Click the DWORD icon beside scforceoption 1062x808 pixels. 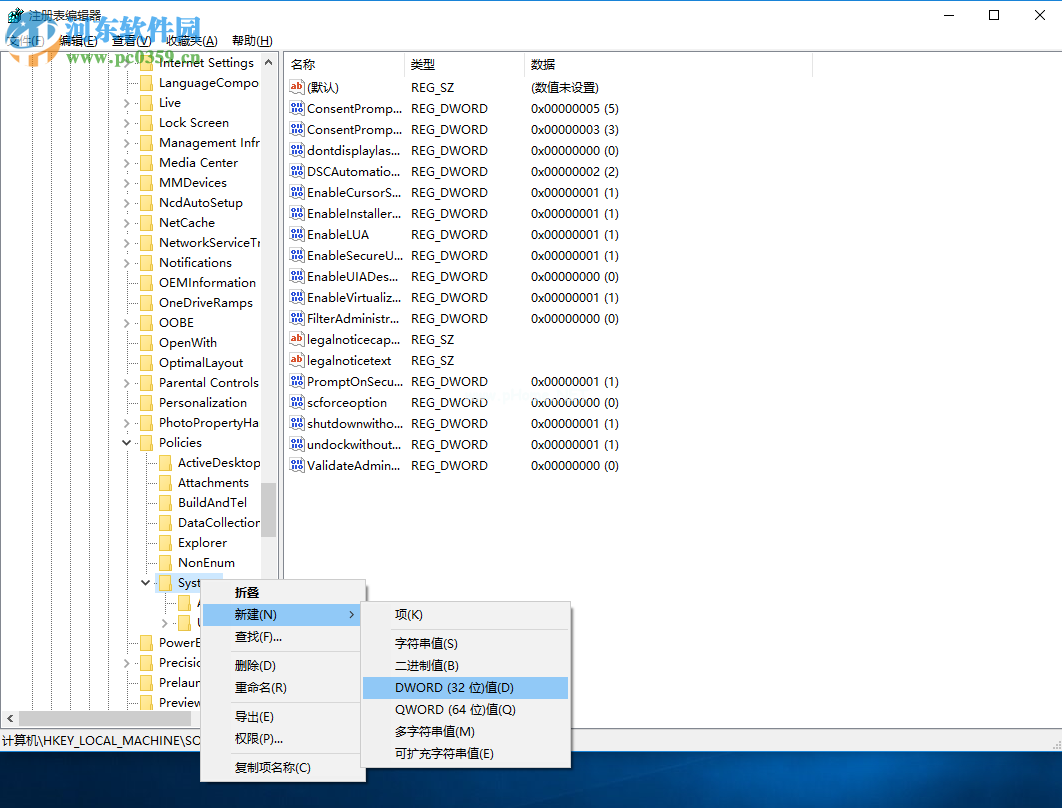tap(297, 402)
